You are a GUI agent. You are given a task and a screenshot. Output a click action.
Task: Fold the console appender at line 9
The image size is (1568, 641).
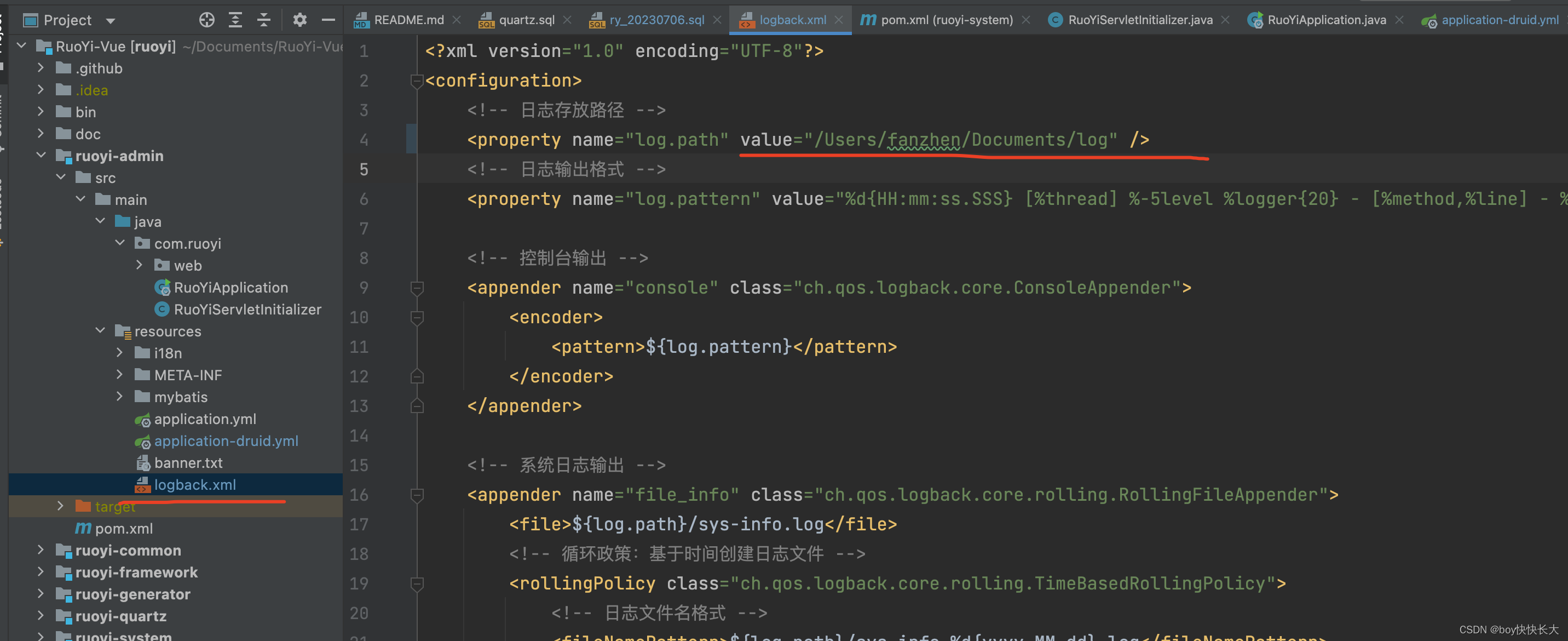pyautogui.click(x=417, y=288)
